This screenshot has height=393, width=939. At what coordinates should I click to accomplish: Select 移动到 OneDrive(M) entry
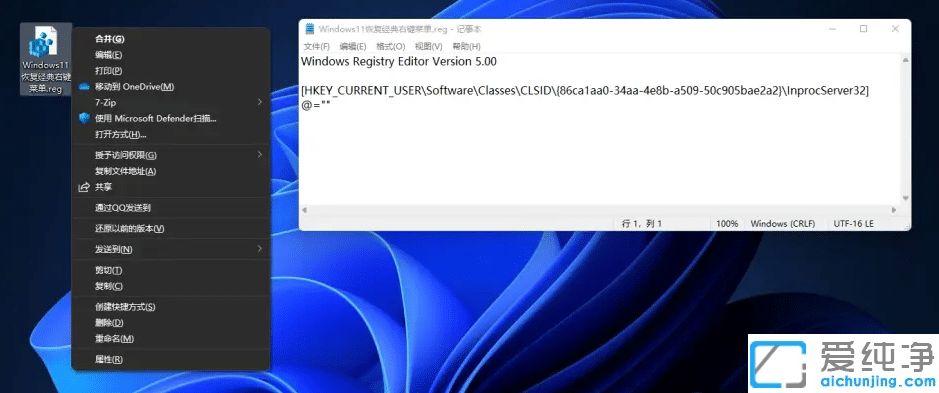tap(171, 87)
